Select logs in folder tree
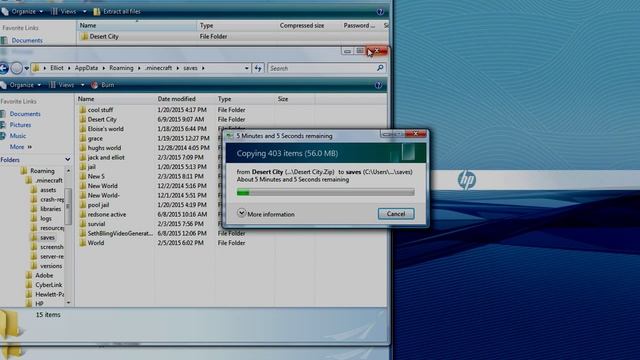This screenshot has height=360, width=640. [46, 218]
